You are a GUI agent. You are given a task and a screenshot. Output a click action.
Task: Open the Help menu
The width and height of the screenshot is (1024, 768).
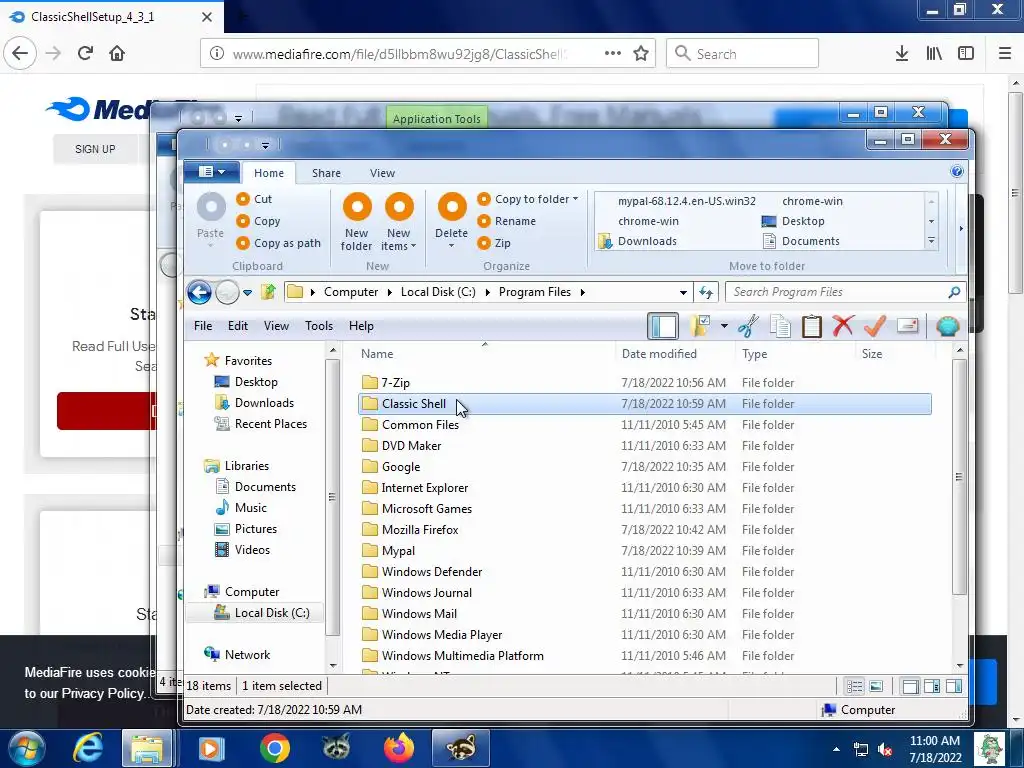pyautogui.click(x=361, y=326)
